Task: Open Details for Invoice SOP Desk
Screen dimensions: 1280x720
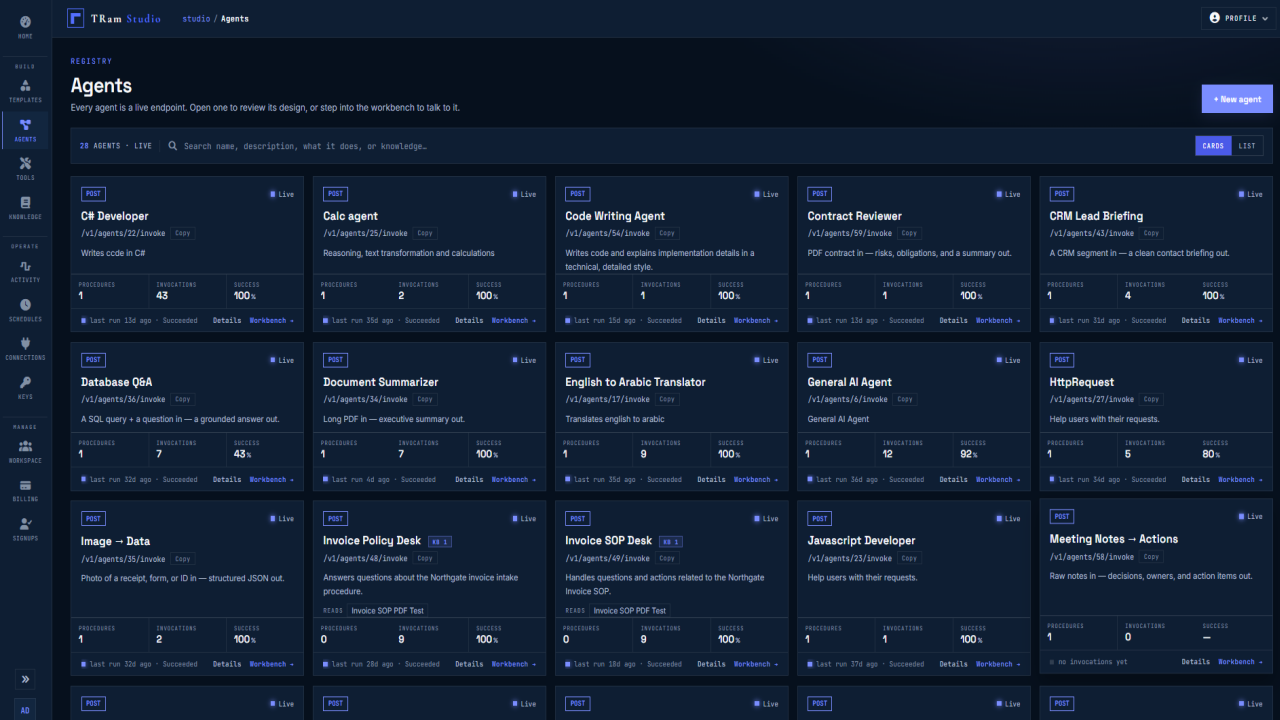Action: 711,664
